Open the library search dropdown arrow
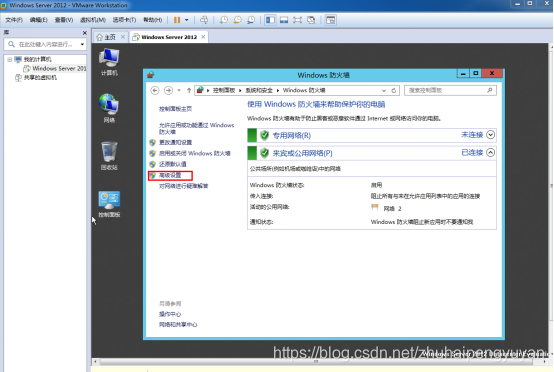 pyautogui.click(x=82, y=45)
